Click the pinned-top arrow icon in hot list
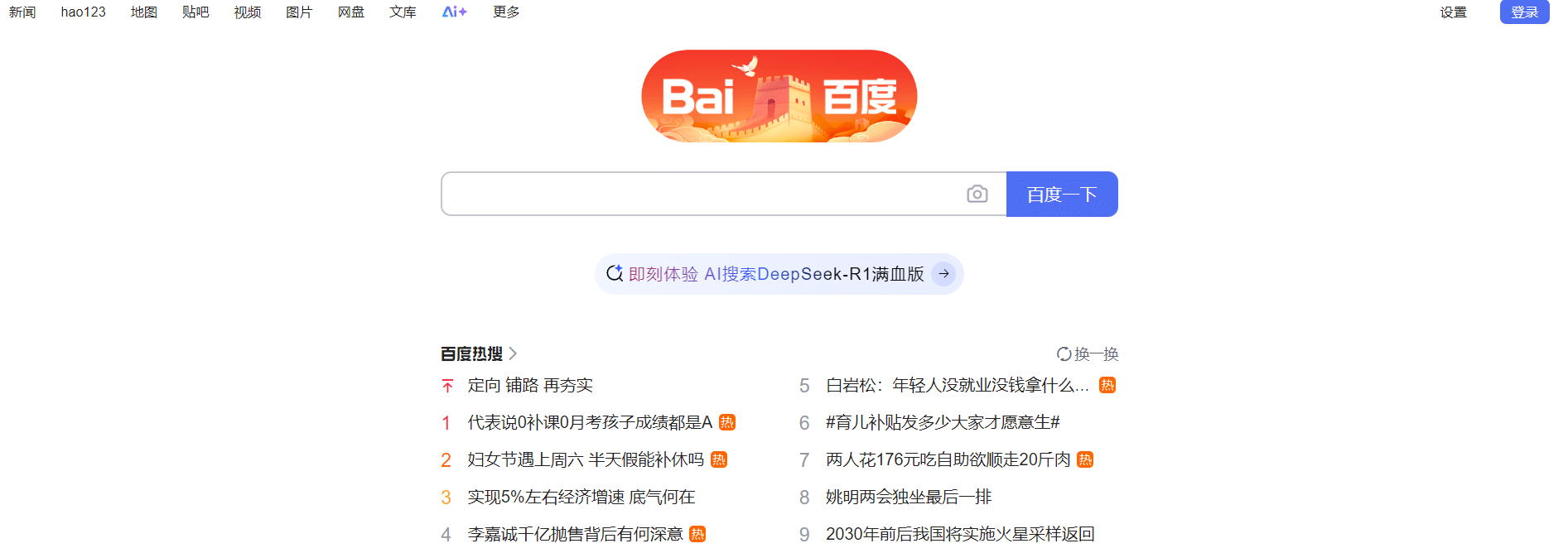This screenshot has height=553, width=1568. pos(447,386)
